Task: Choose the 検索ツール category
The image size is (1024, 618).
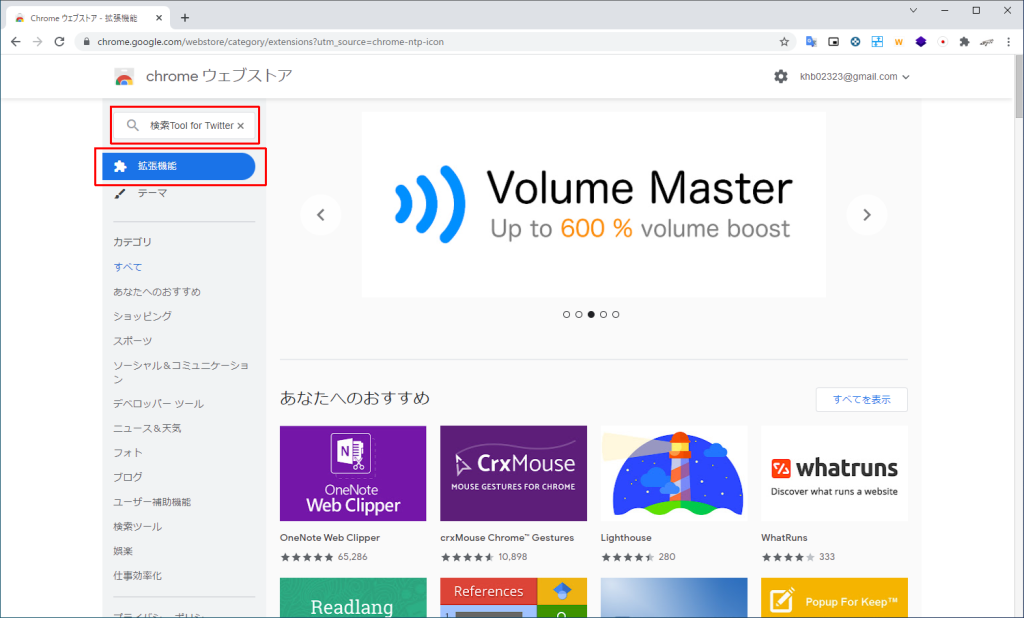Action: [x=137, y=527]
